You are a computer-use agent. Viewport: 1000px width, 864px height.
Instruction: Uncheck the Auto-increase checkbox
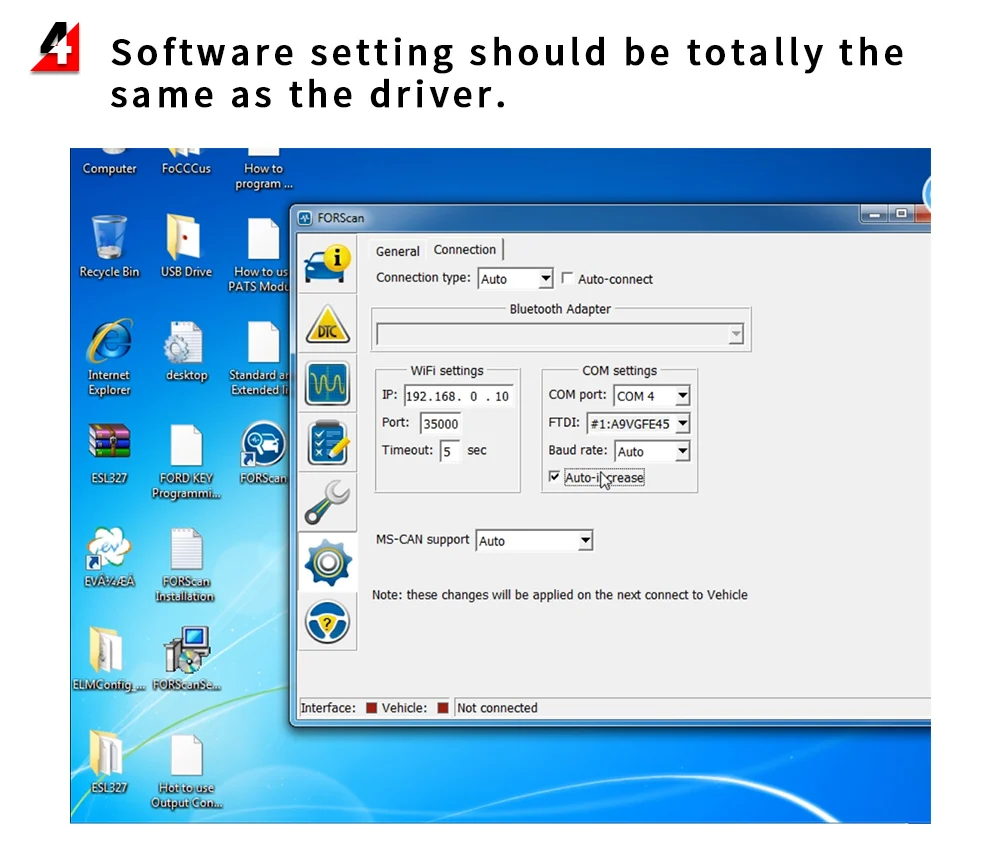tap(554, 477)
